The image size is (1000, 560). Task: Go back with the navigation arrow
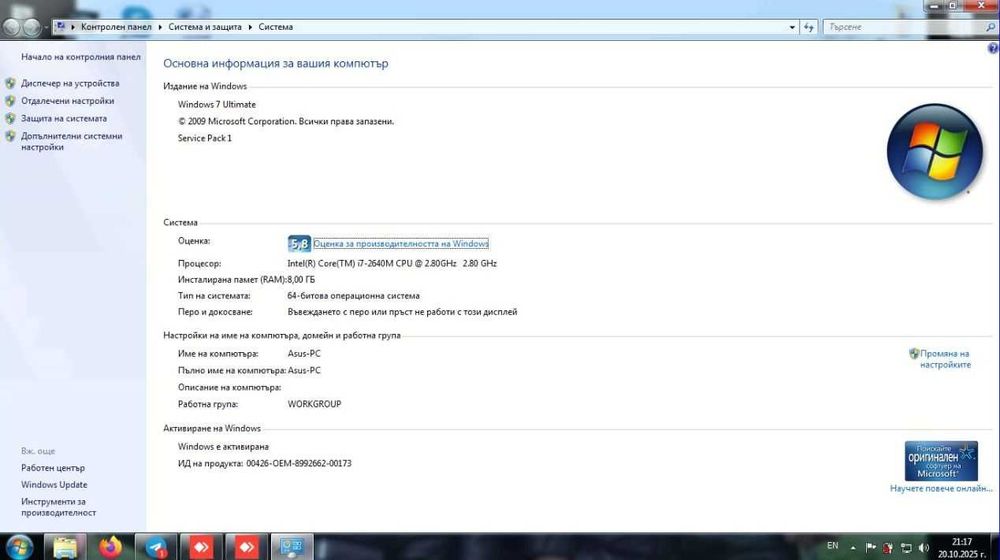click(x=11, y=27)
